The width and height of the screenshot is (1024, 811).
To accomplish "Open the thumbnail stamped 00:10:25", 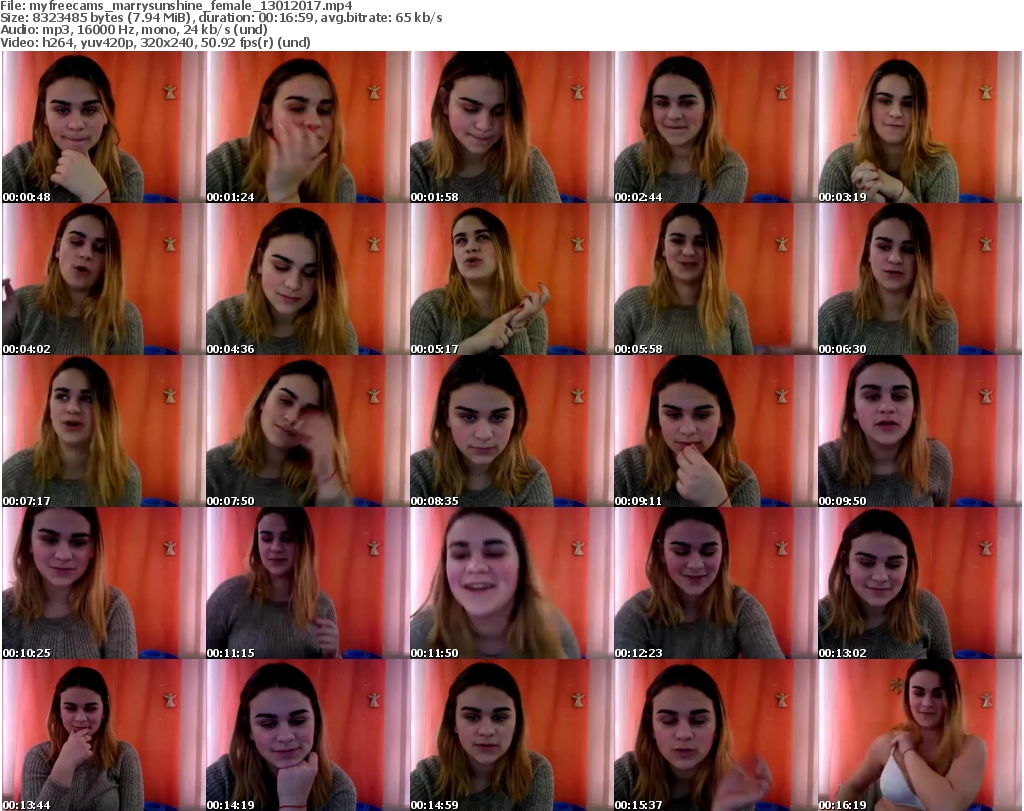I will 104,583.
